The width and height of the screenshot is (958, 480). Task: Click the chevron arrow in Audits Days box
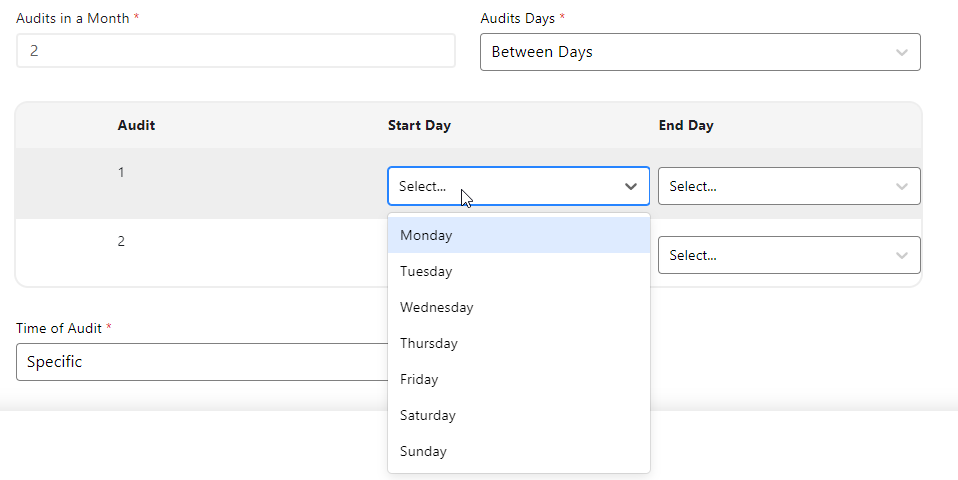coord(902,52)
